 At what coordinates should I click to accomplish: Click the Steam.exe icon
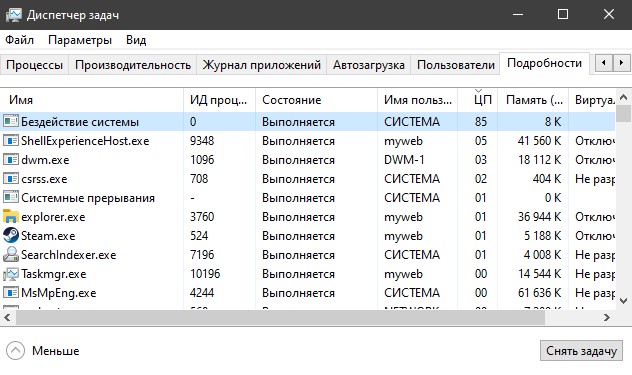(10, 235)
